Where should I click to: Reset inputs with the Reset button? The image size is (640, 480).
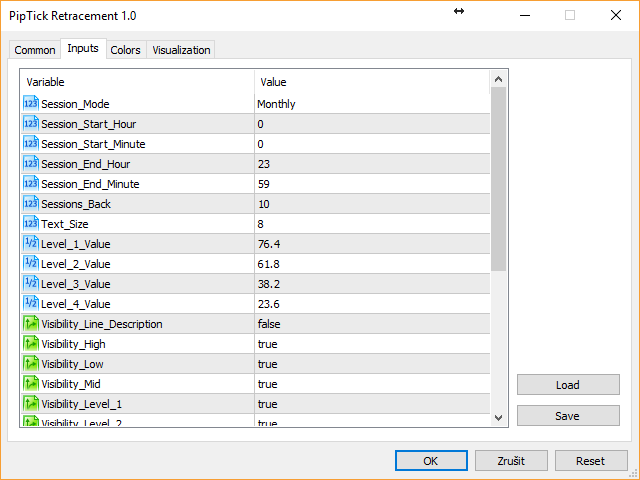[x=591, y=461]
